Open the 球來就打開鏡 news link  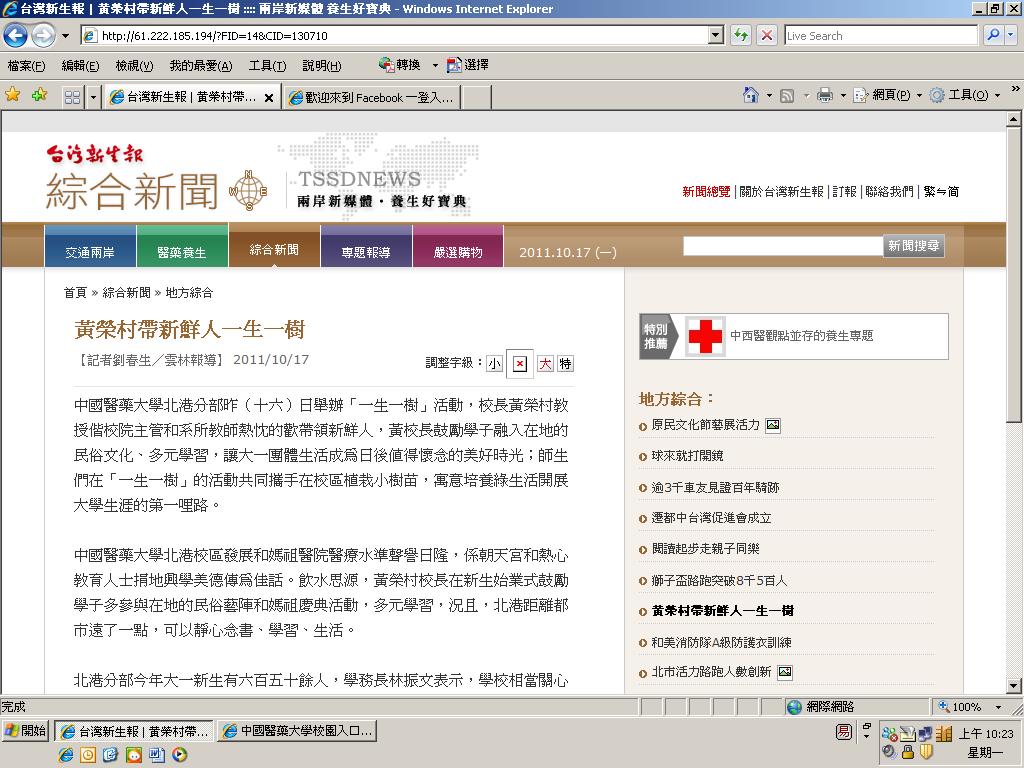(x=687, y=455)
